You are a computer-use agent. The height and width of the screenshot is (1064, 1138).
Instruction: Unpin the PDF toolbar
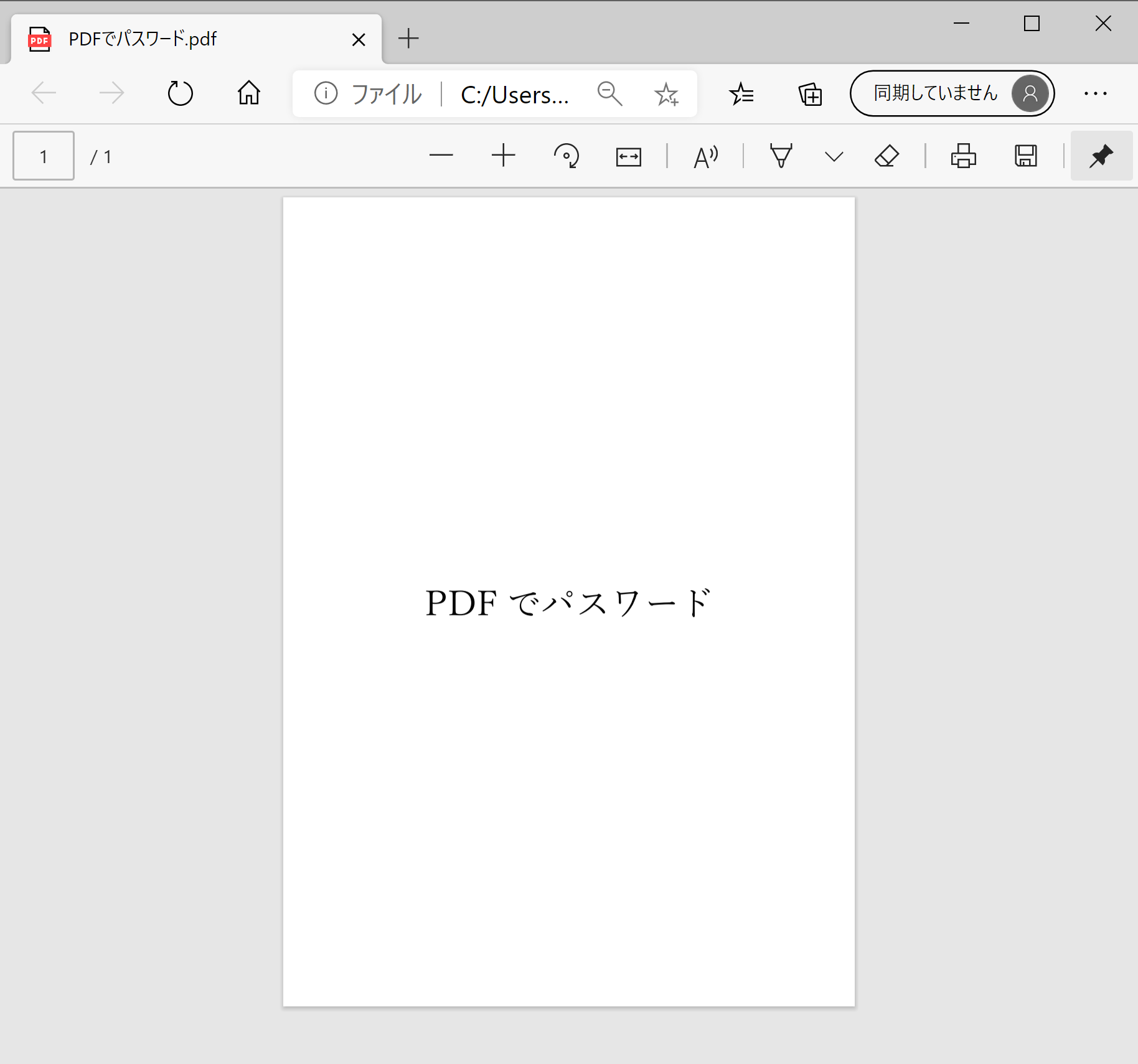point(1101,156)
